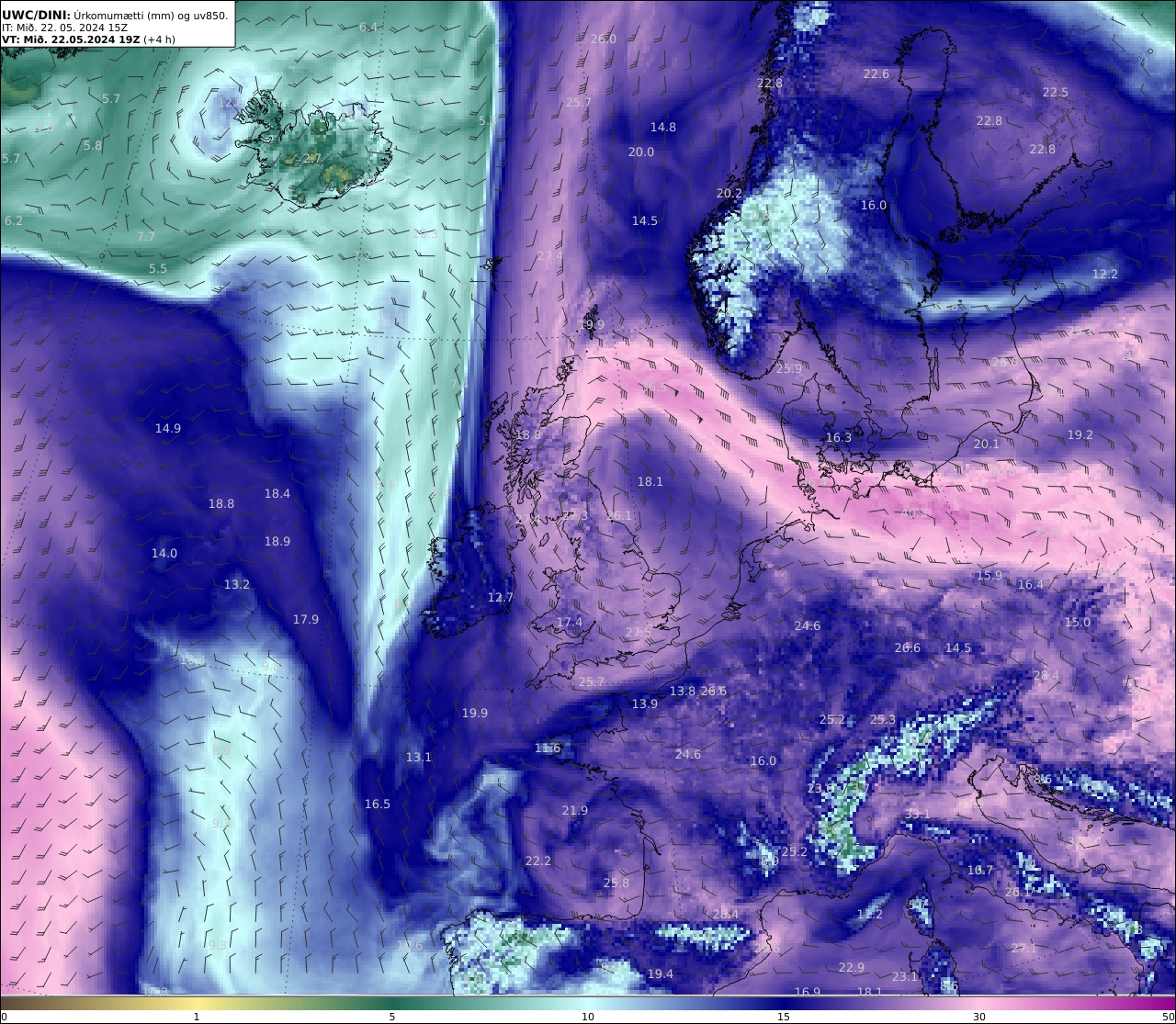
Task: Click the map value 13.2
Action: (237, 584)
